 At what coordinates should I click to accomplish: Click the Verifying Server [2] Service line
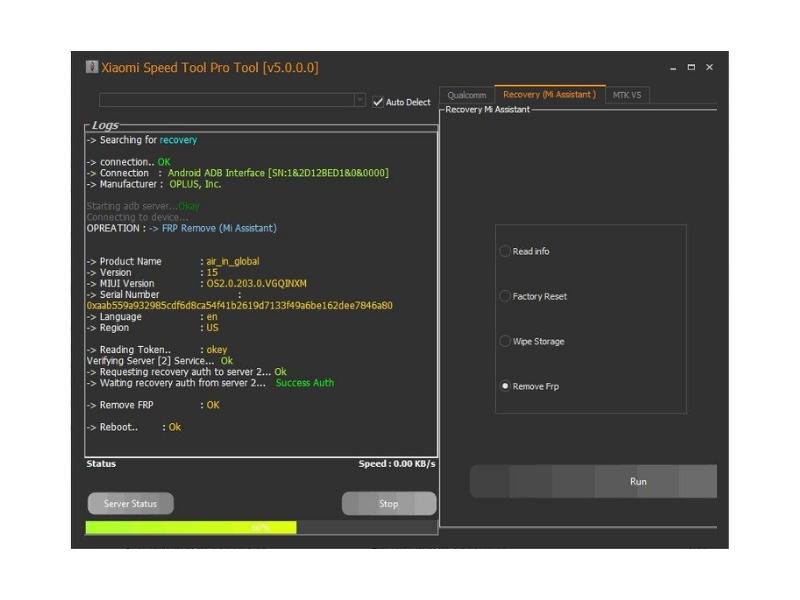point(160,361)
